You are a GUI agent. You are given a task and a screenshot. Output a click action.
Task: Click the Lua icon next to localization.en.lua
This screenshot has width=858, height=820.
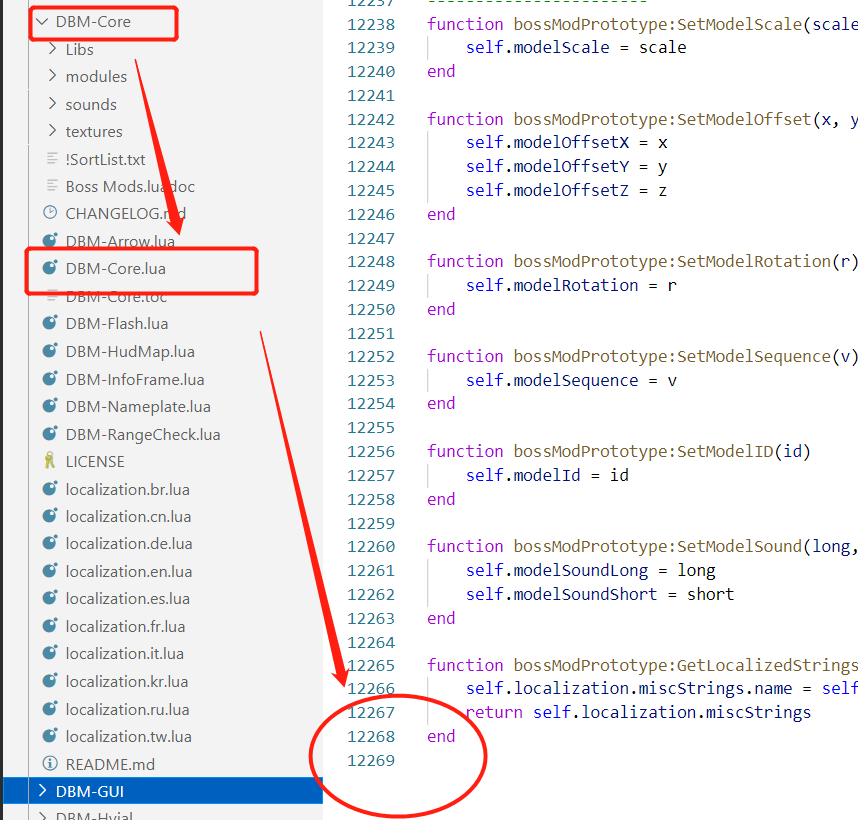(x=50, y=571)
